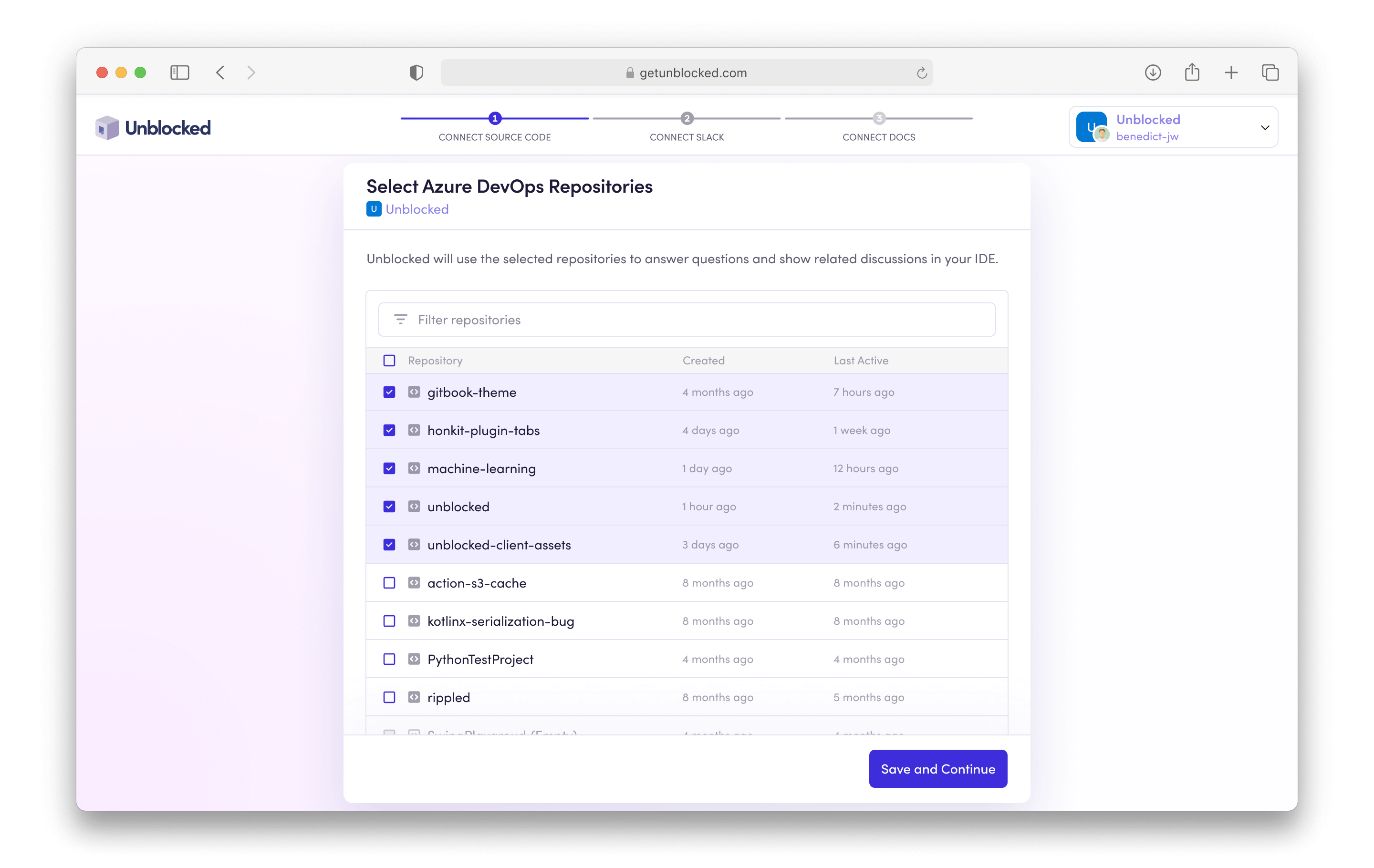Click the share icon in the browser toolbar
The height and width of the screenshot is (868, 1374).
1192,72
